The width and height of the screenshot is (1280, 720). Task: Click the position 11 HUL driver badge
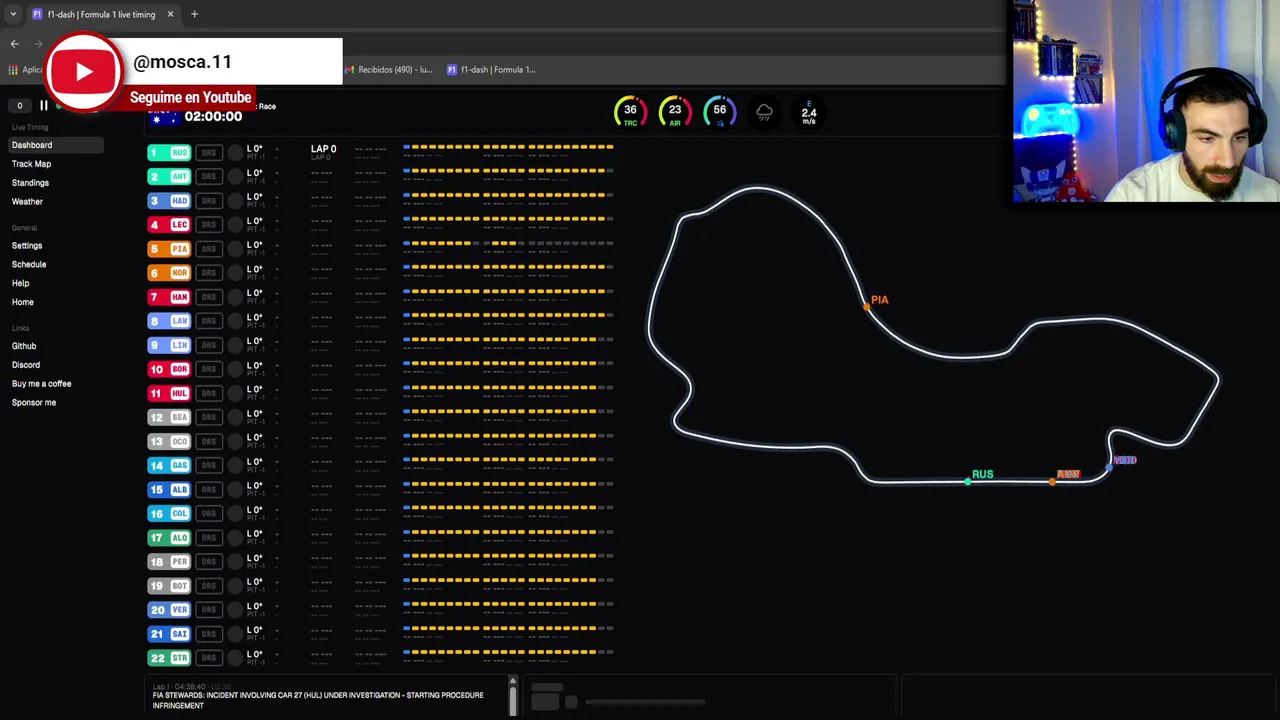click(x=169, y=393)
